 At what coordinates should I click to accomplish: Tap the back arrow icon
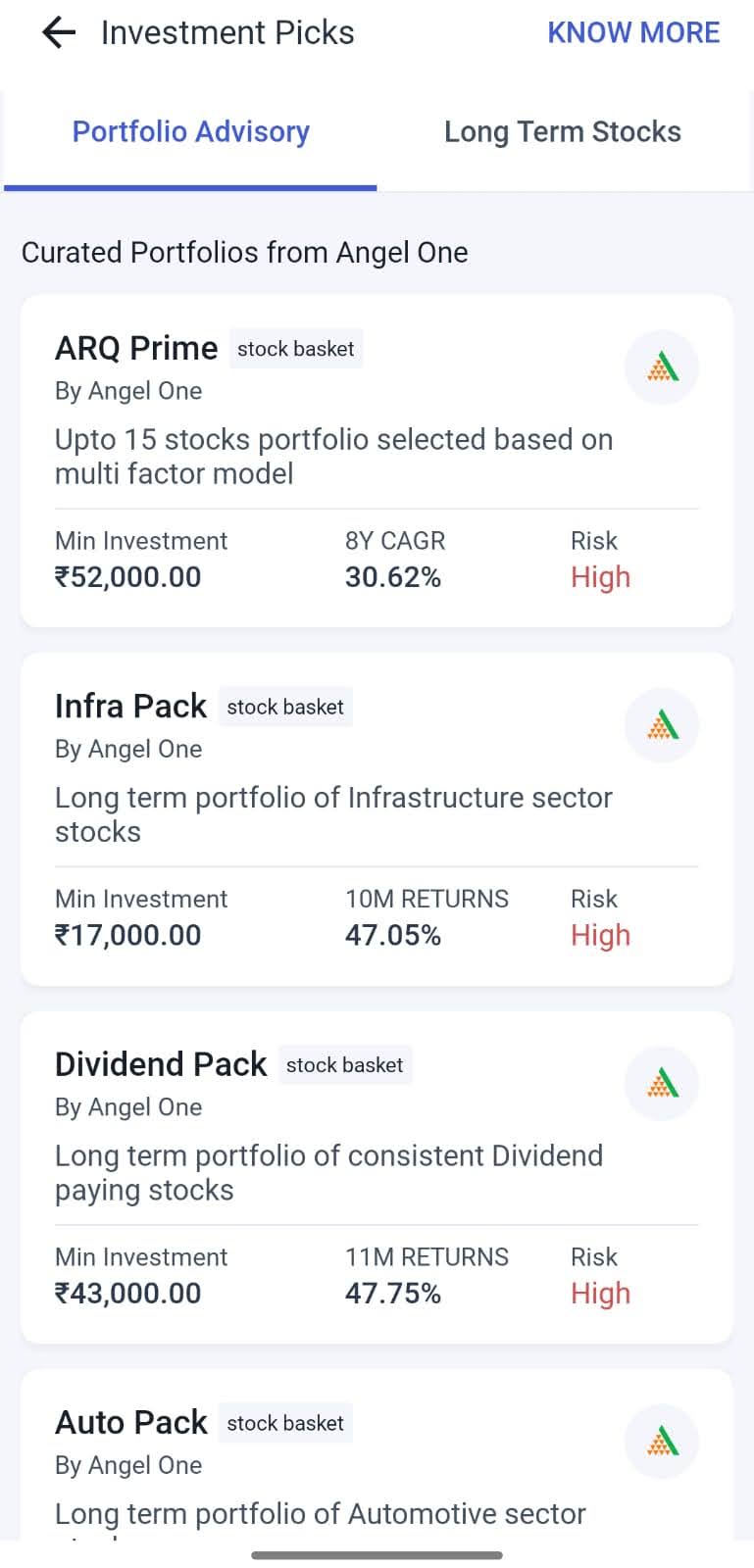(x=59, y=33)
